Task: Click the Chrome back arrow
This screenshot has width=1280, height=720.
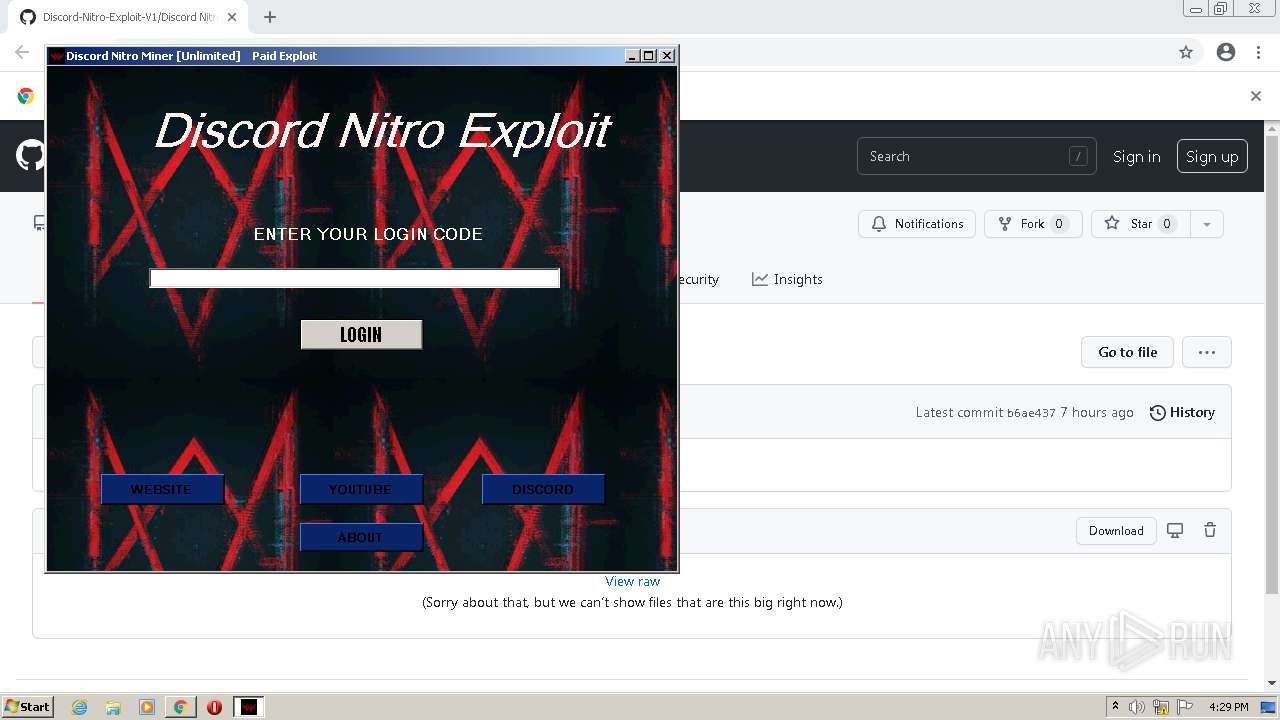Action: coord(22,52)
